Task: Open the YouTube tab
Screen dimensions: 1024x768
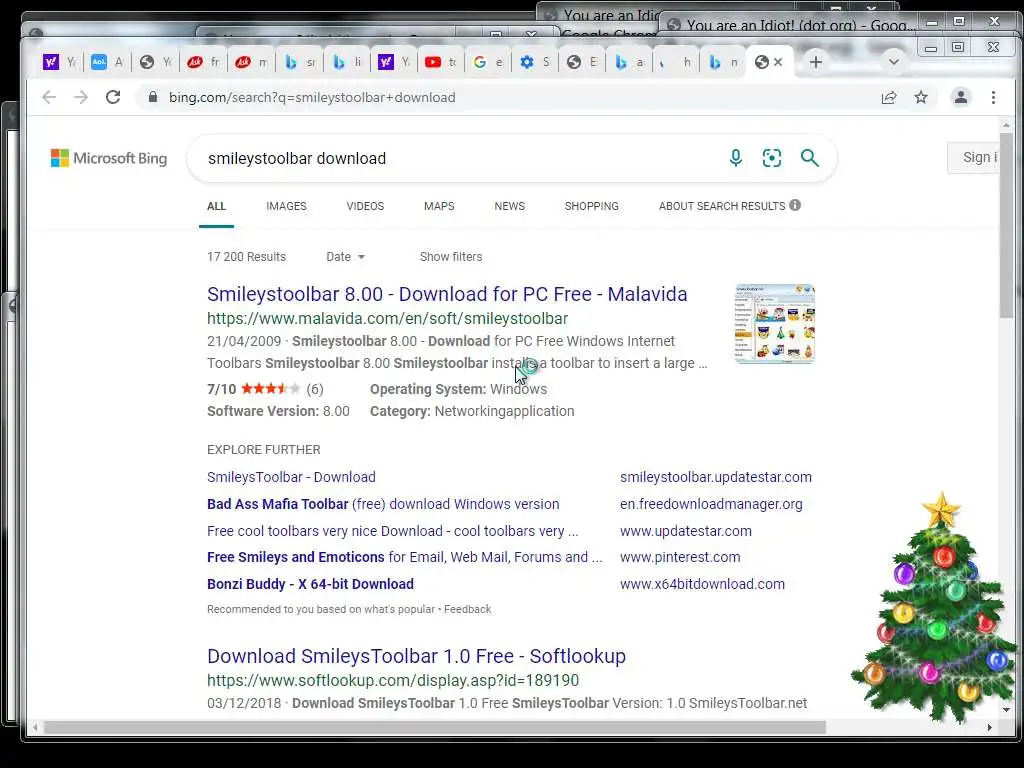Action: point(440,62)
